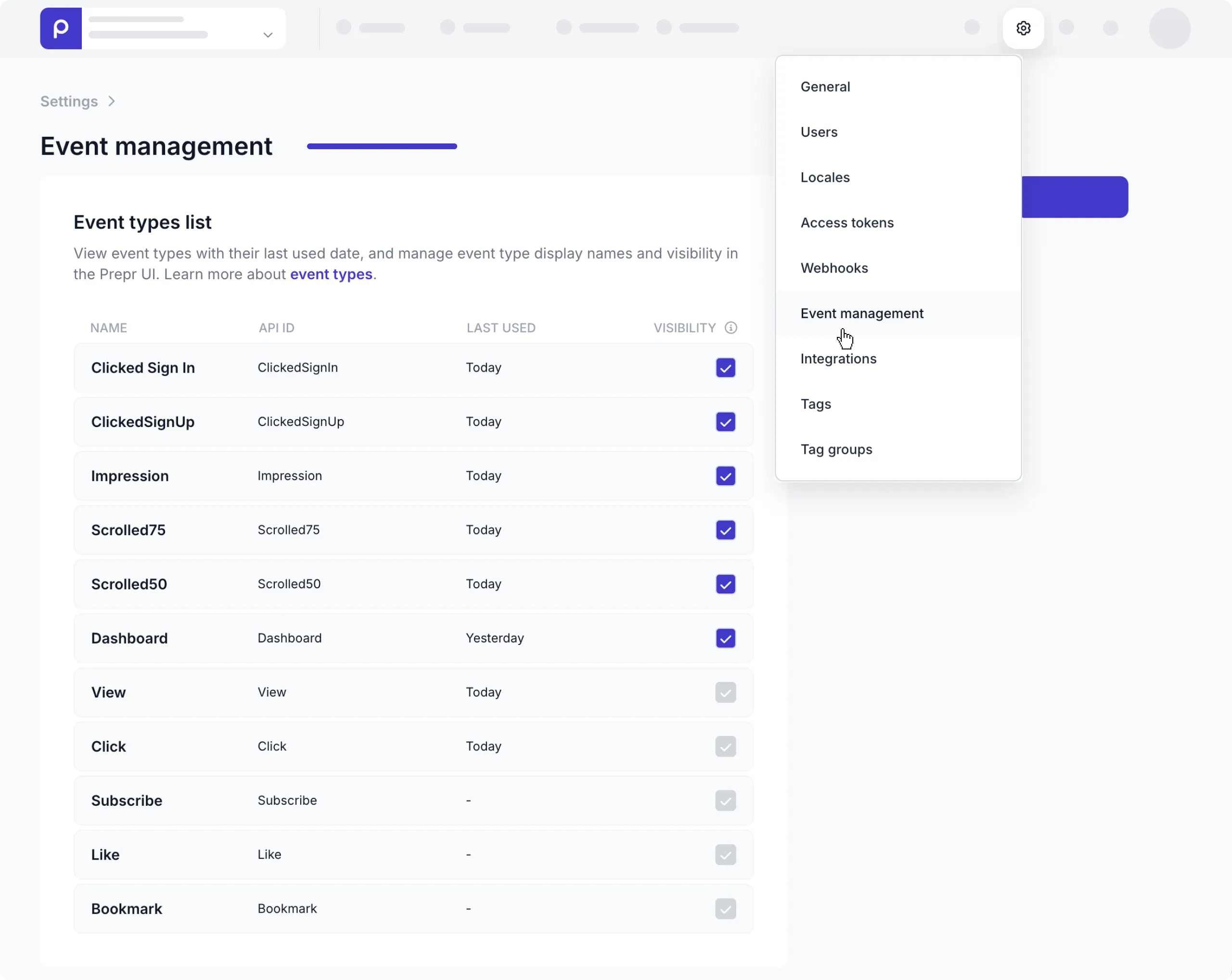Open Integrations in settings menu
This screenshot has width=1232, height=980.
(838, 358)
